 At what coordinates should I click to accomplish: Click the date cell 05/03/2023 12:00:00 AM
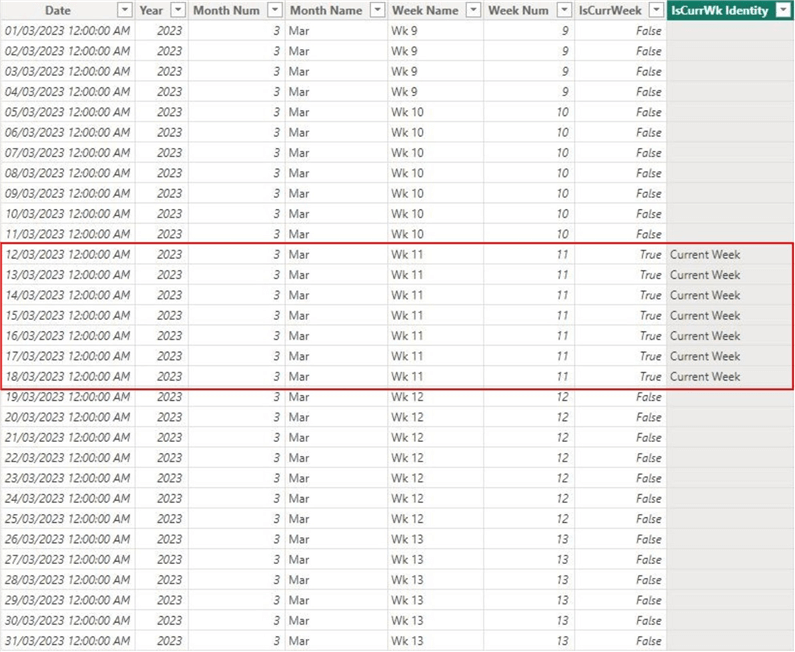click(67, 112)
